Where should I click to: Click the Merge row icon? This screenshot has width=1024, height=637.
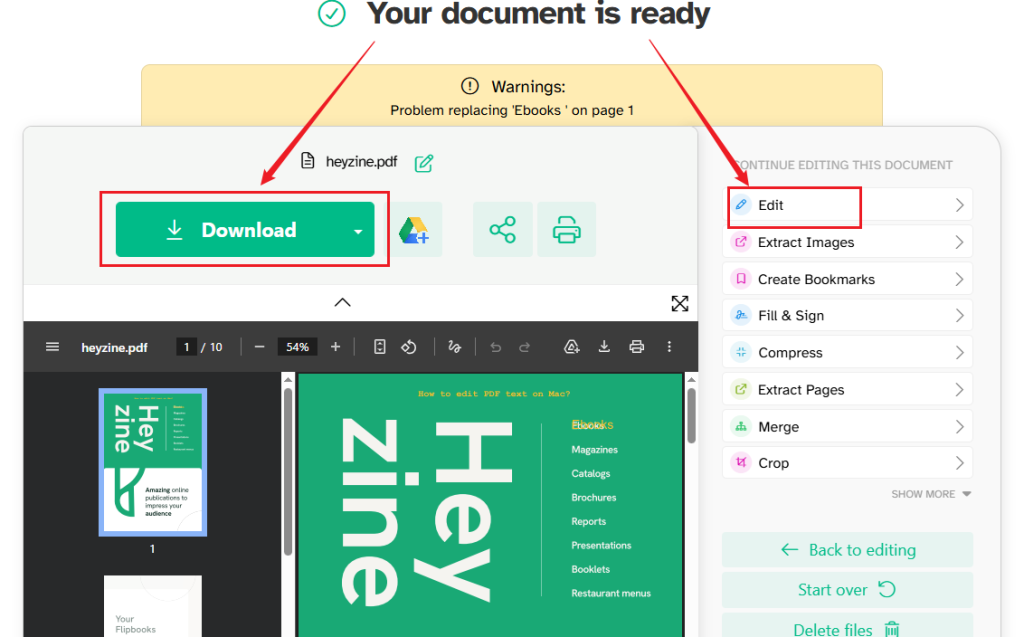click(x=741, y=427)
